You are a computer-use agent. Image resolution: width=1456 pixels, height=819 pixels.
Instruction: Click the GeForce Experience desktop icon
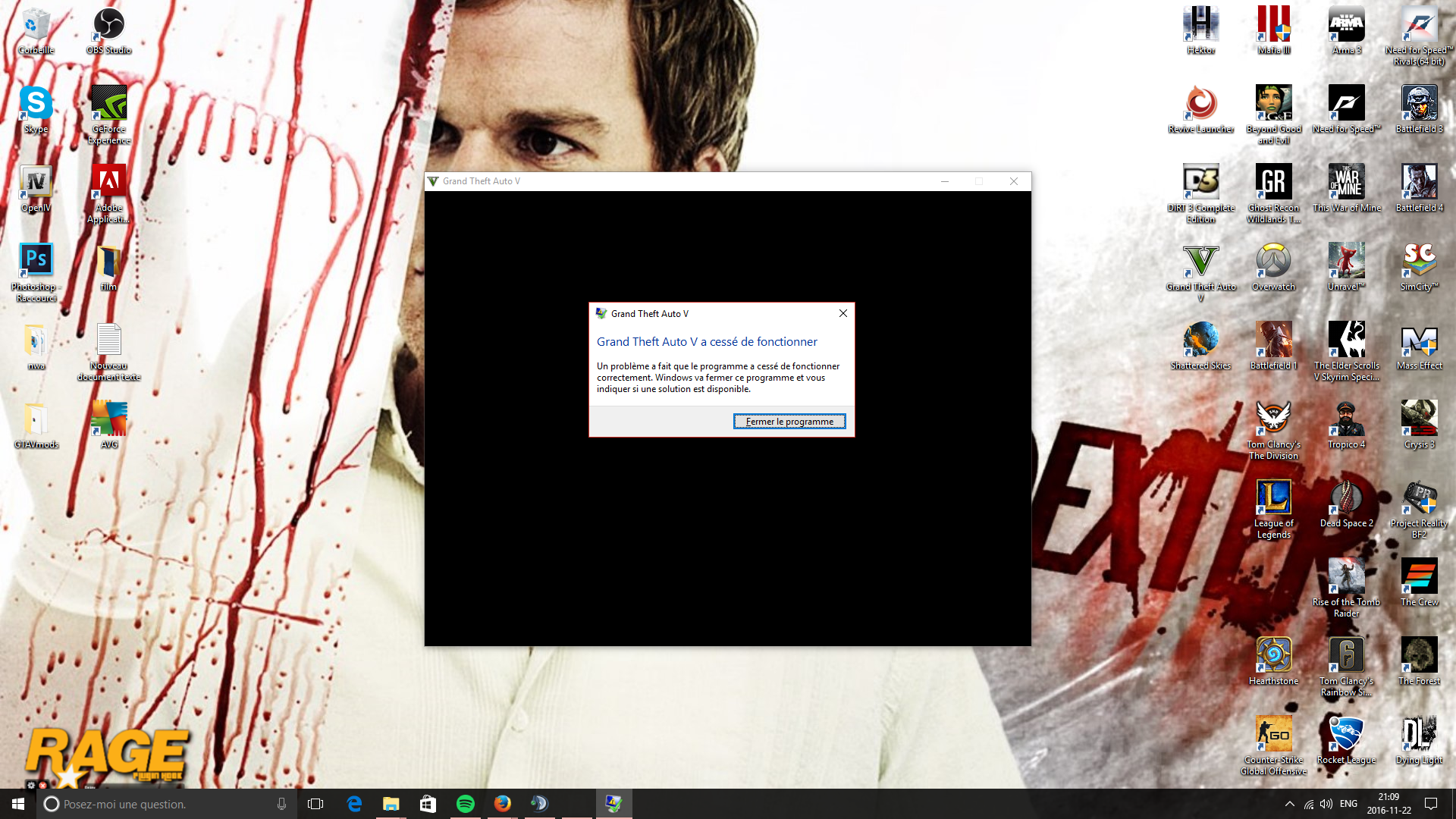(x=108, y=112)
